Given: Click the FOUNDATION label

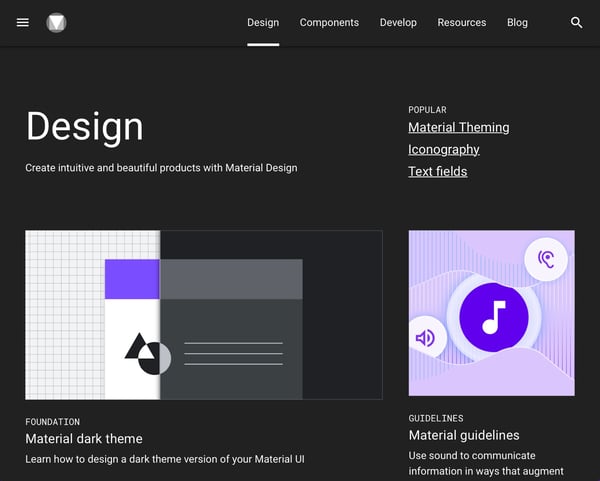Looking at the screenshot, I should coord(52,422).
